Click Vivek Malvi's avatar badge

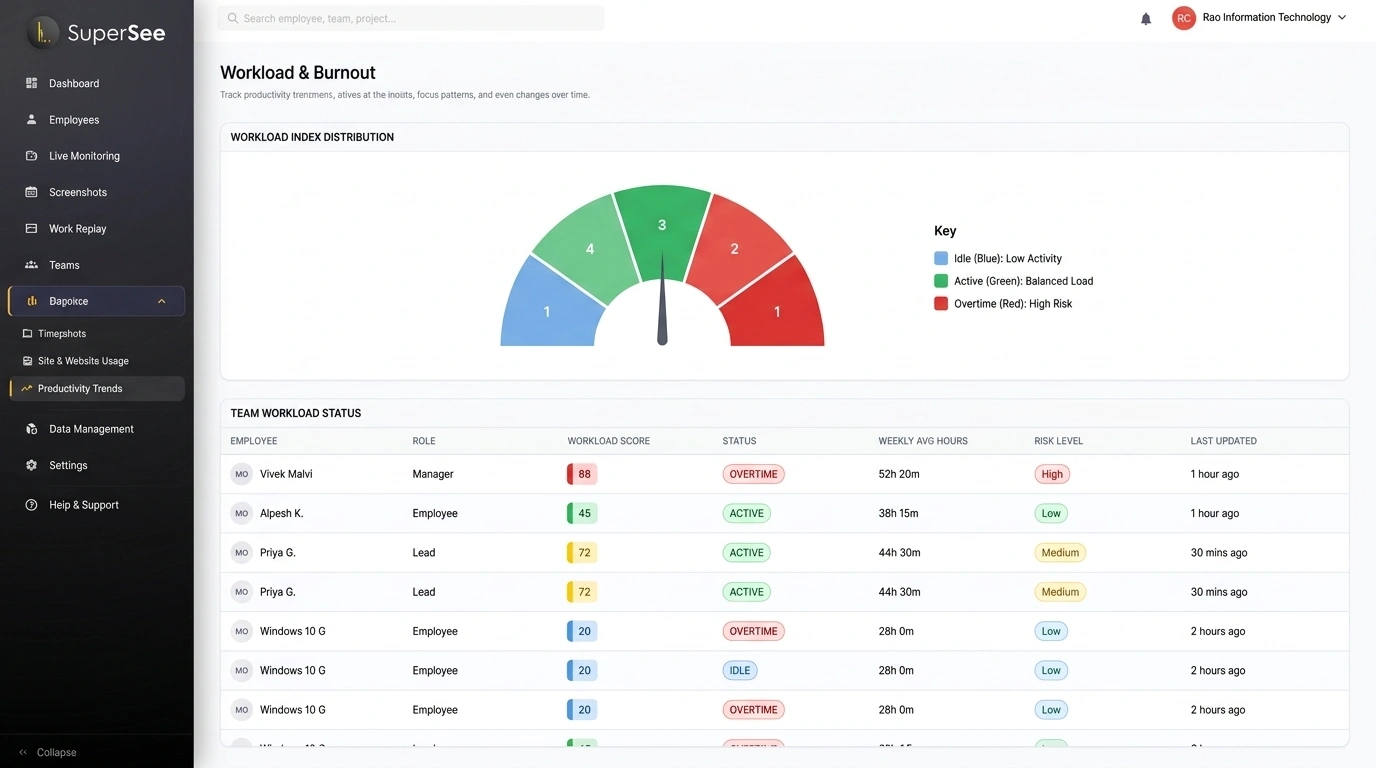pyautogui.click(x=241, y=474)
